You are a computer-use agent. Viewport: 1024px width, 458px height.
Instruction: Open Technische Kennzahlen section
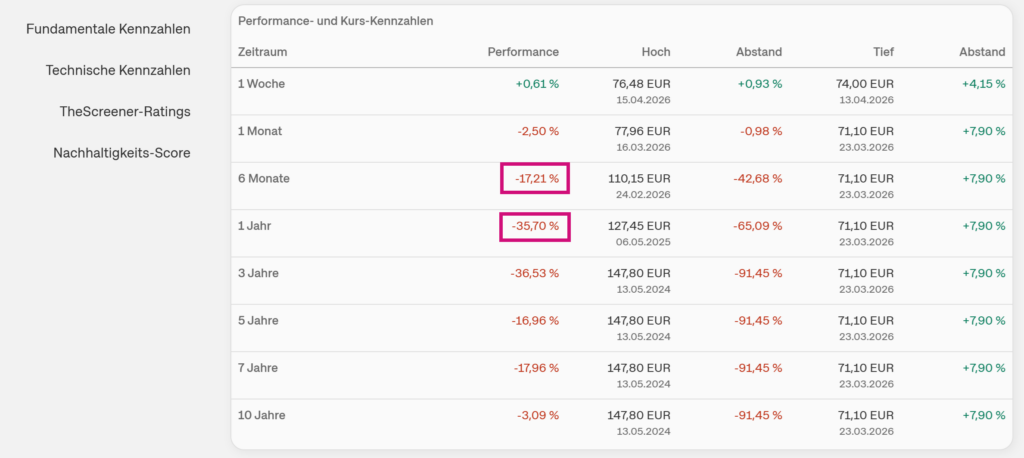pyautogui.click(x=118, y=70)
